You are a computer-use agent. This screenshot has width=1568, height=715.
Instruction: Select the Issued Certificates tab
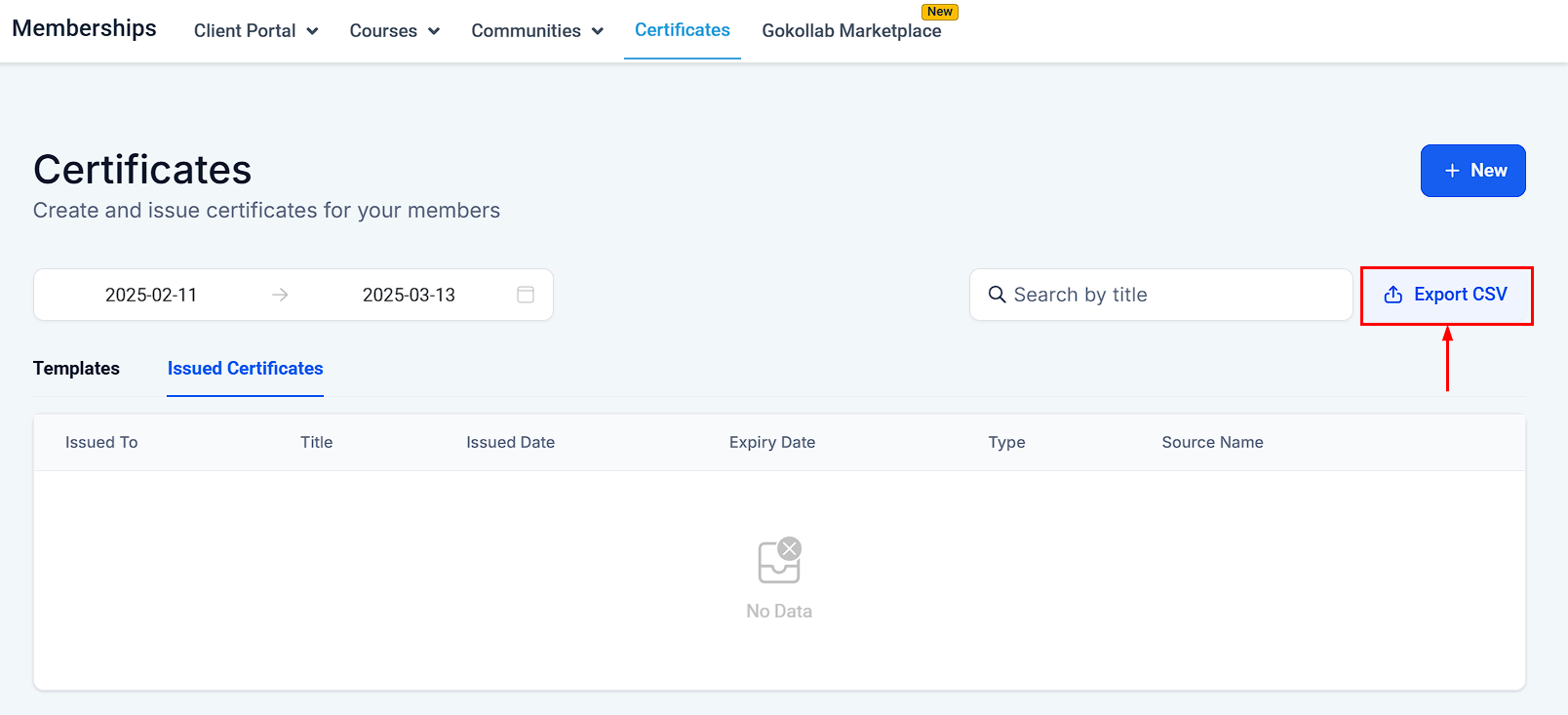245,369
